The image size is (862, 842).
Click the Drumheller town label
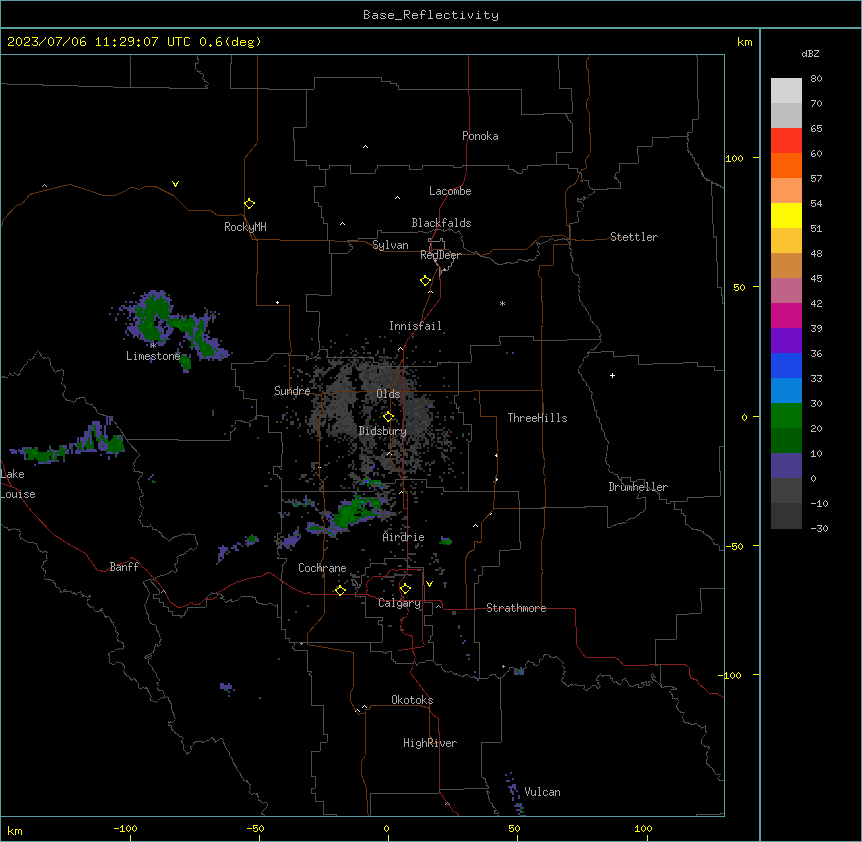point(638,487)
